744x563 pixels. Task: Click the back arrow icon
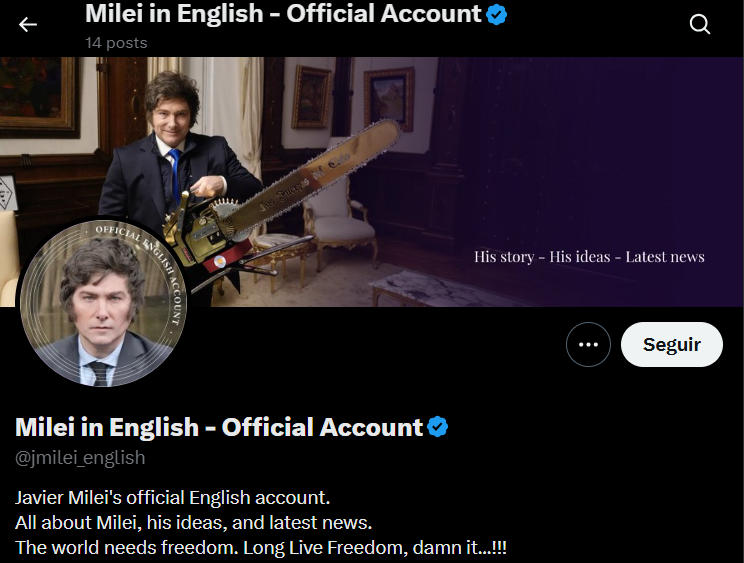click(x=28, y=24)
